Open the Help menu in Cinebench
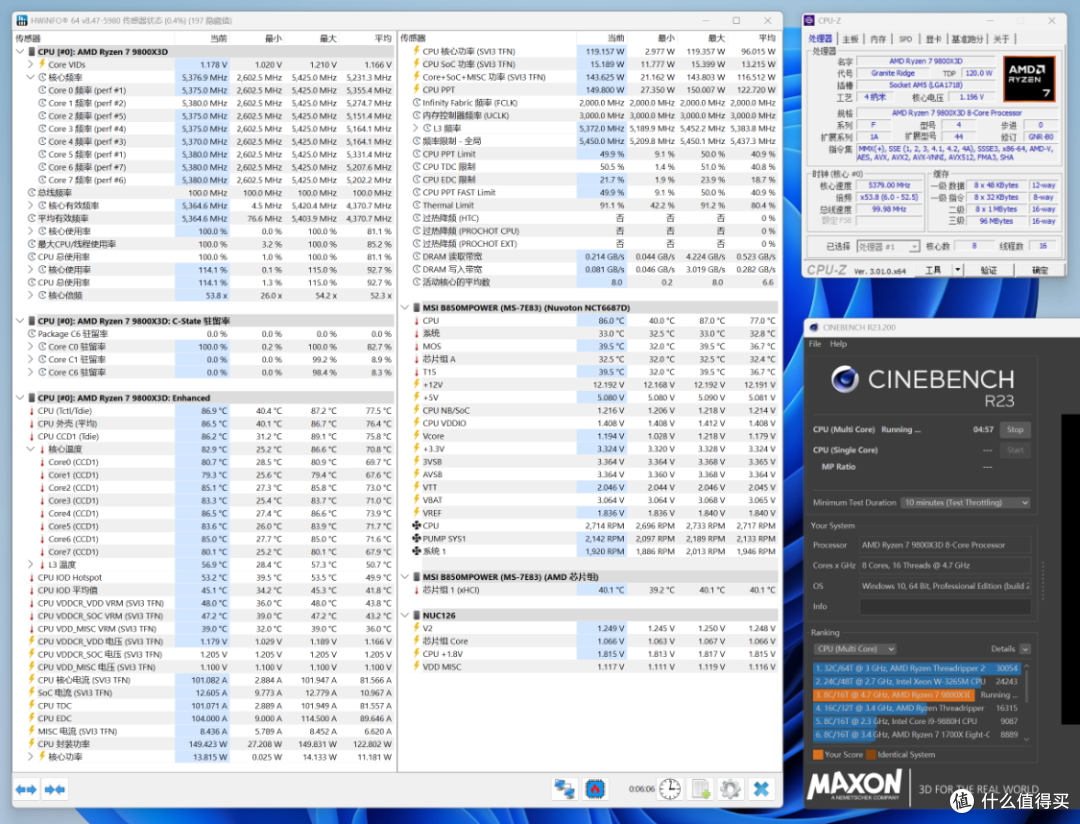 tap(838, 343)
